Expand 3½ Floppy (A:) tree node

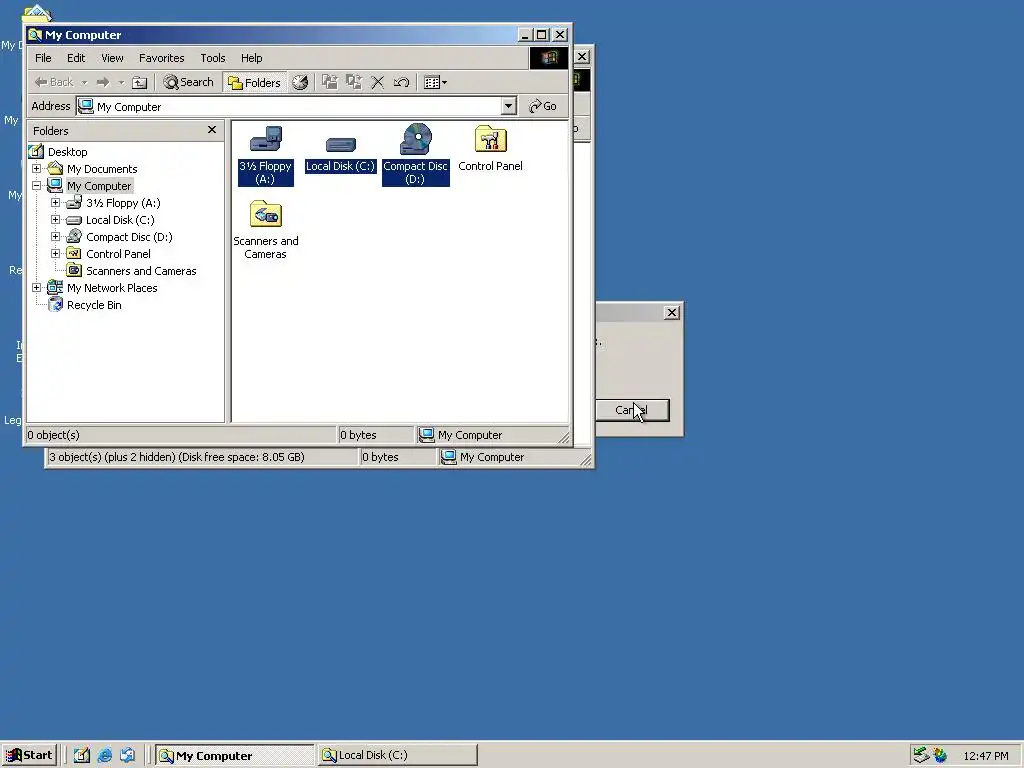point(56,202)
